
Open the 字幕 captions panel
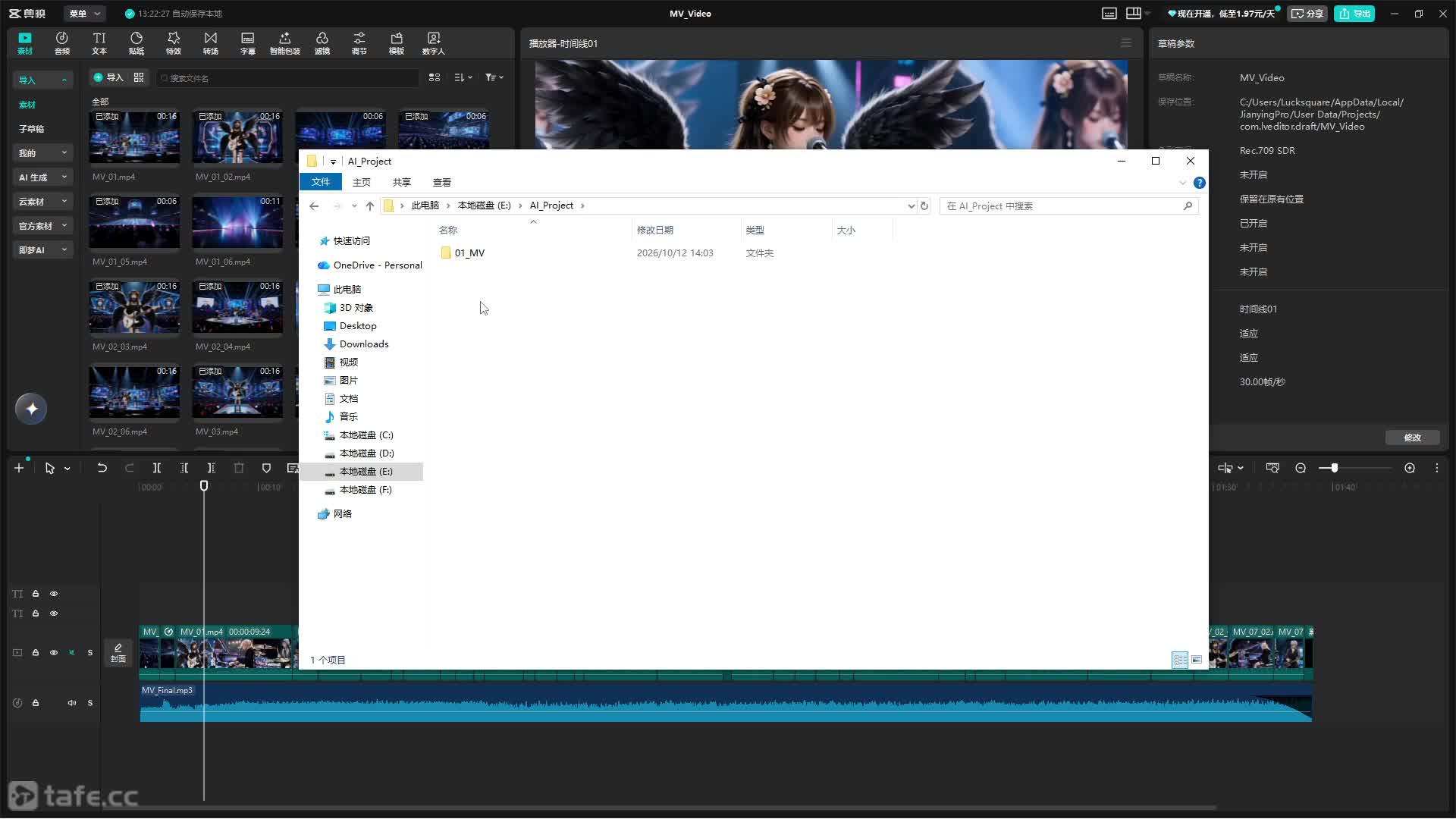click(x=248, y=43)
